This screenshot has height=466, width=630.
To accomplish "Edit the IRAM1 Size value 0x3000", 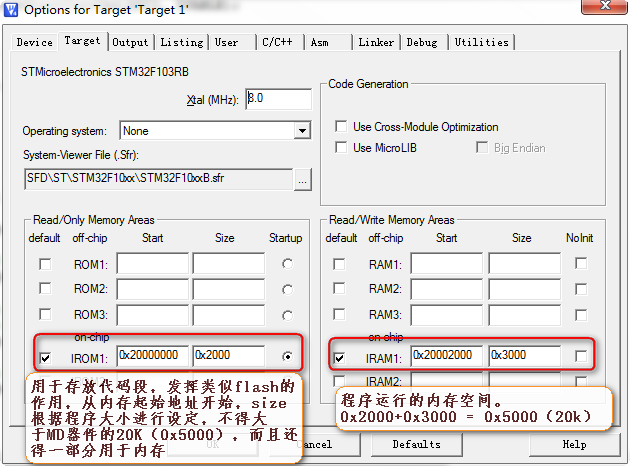I will click(525, 356).
